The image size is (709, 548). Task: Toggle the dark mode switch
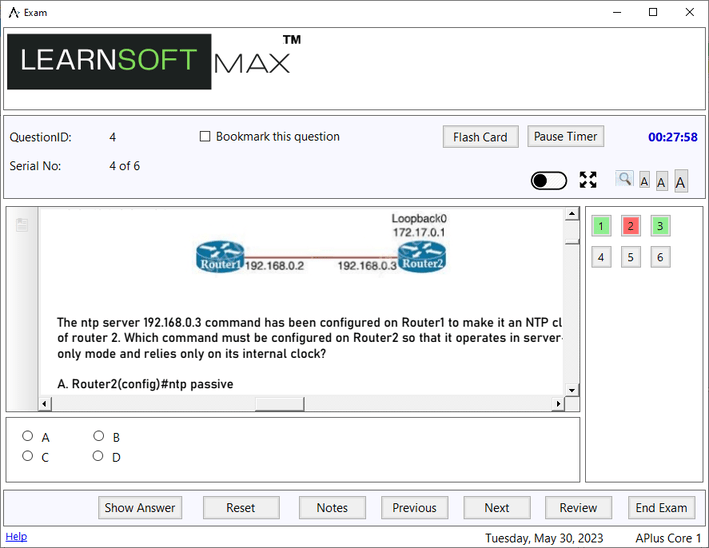(x=548, y=181)
